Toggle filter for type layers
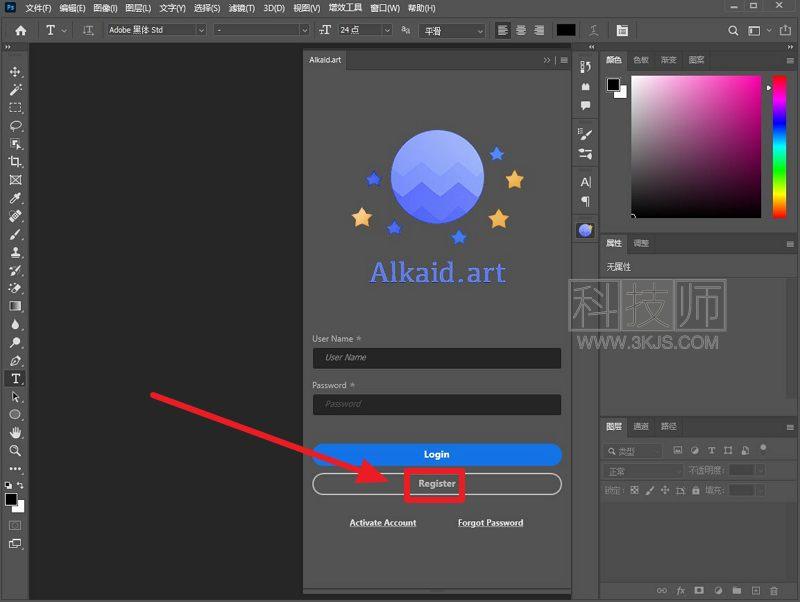Image resolution: width=800 pixels, height=602 pixels. (x=711, y=450)
